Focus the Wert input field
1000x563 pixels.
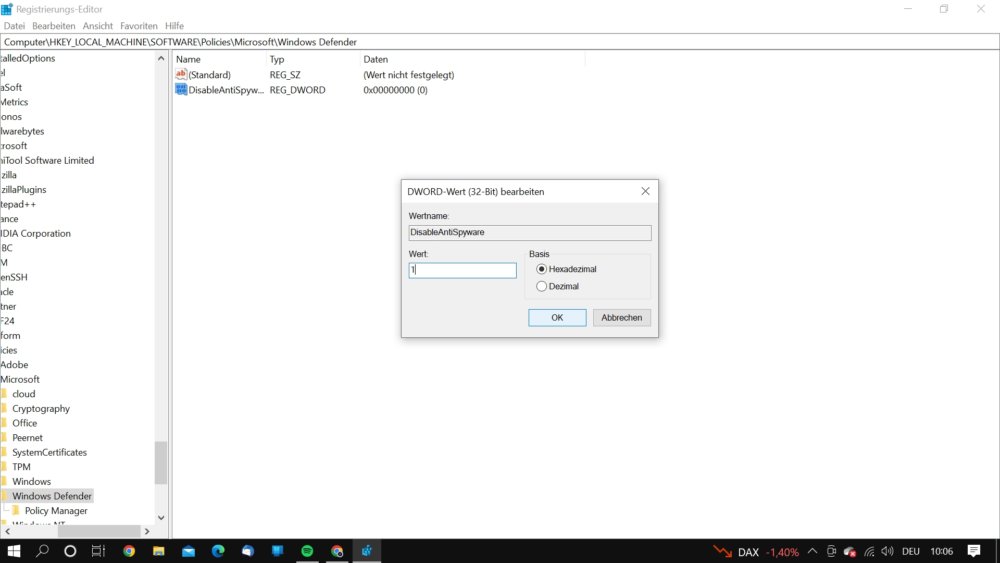tap(462, 270)
